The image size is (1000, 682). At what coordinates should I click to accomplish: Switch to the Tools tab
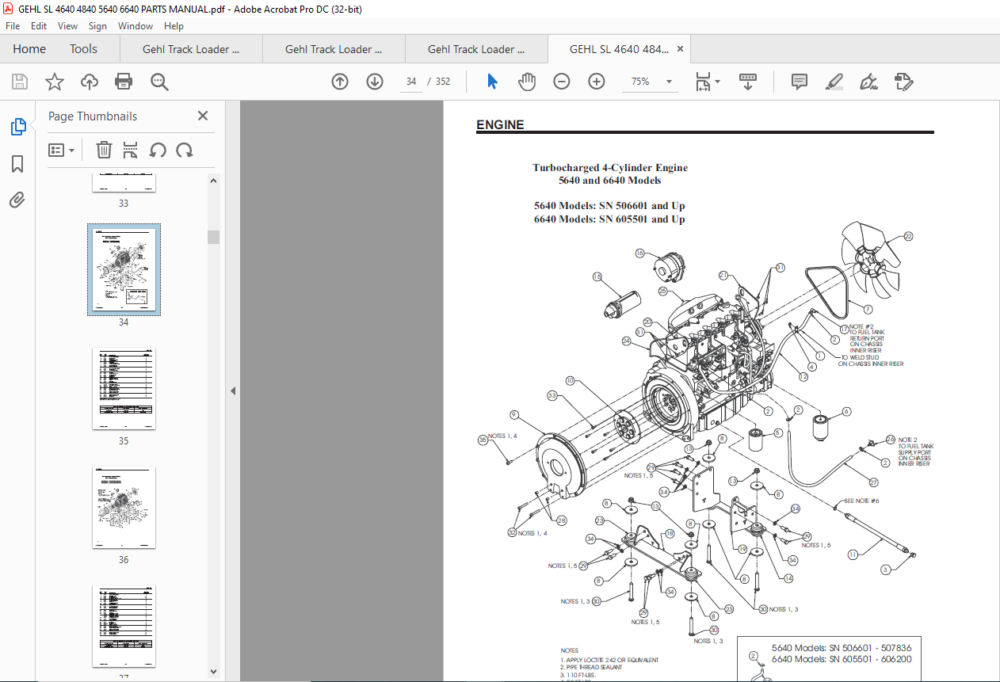click(x=84, y=49)
